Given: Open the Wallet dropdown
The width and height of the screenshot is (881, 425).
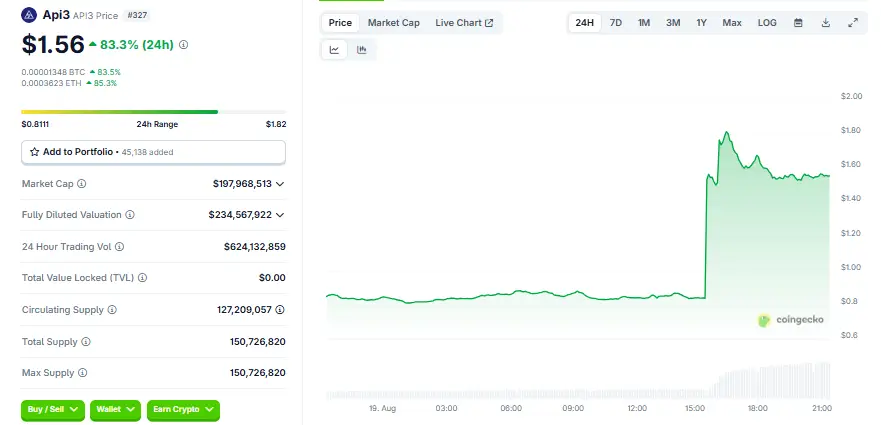Looking at the screenshot, I should [x=115, y=410].
